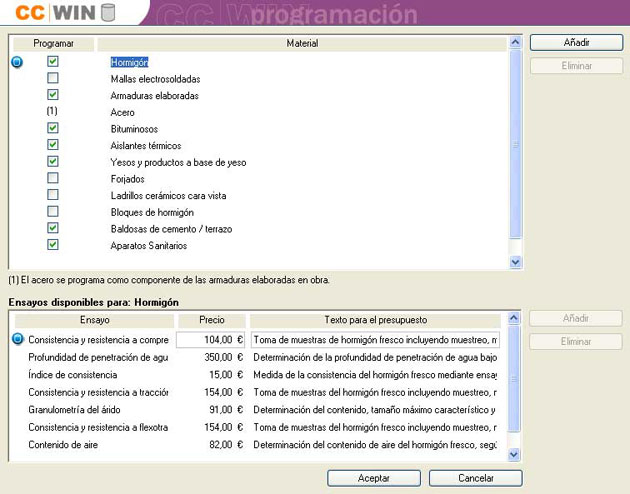Viewport: 630px width, 494px height.
Task: Click the blue row marker beside Hormigón
Action: pos(16,62)
